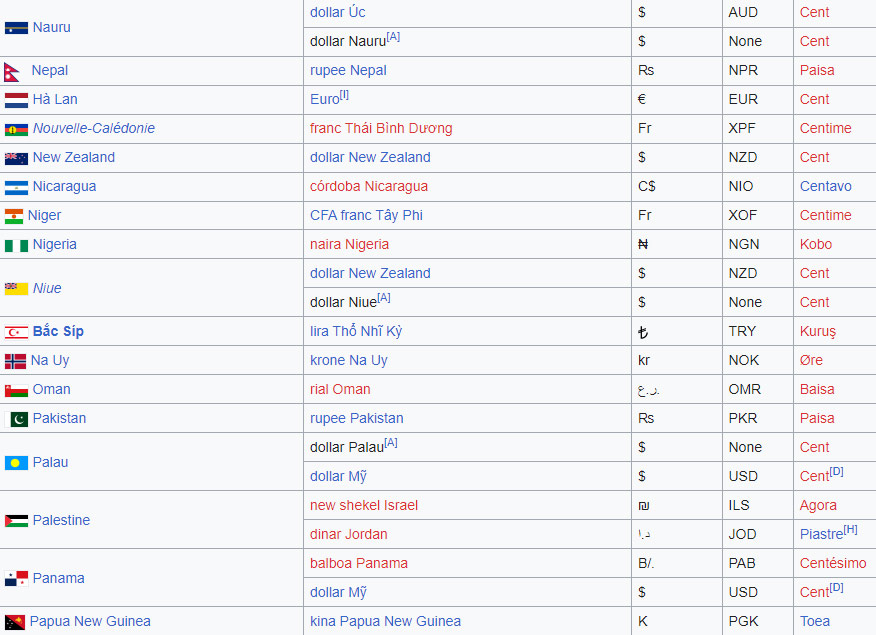
Task: Click footnote [I] next to Euro
Action: click(344, 95)
